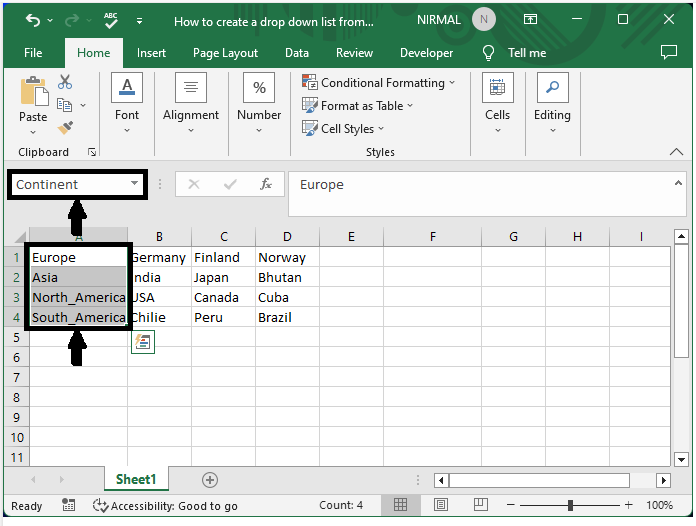
Task: Click the zoom slider handle
Action: [x=570, y=505]
